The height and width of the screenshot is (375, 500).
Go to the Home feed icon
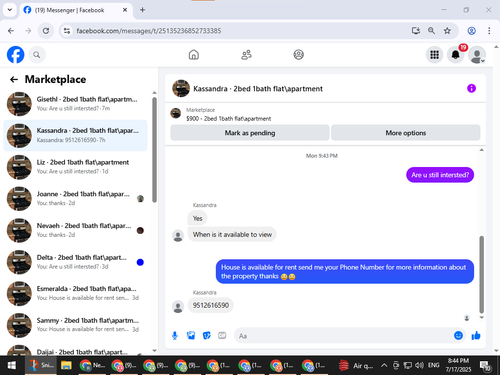(x=194, y=55)
